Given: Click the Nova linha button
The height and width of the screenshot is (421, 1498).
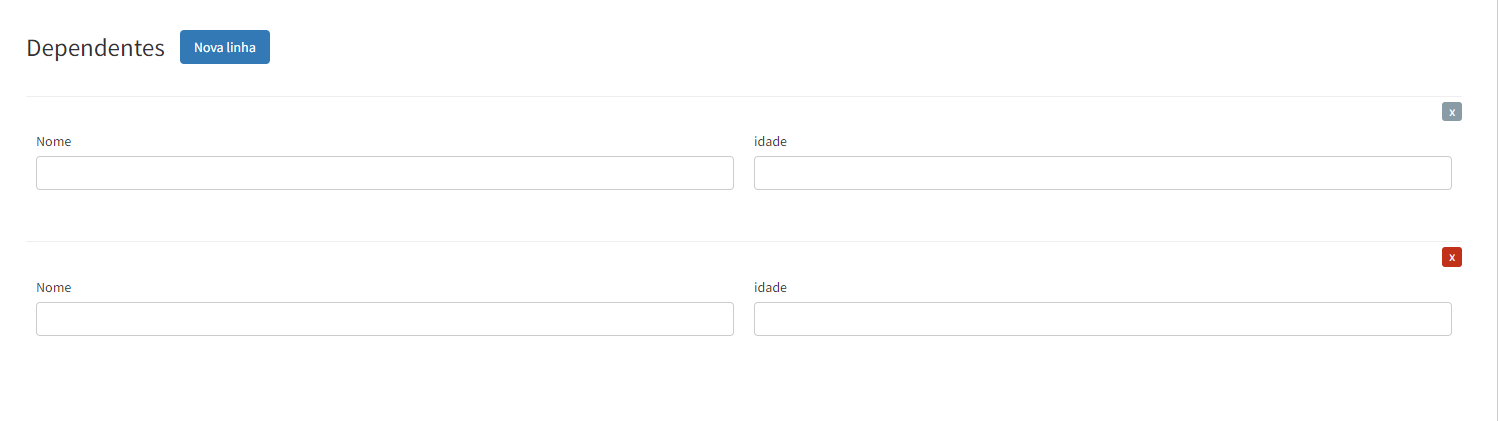Looking at the screenshot, I should pyautogui.click(x=225, y=47).
